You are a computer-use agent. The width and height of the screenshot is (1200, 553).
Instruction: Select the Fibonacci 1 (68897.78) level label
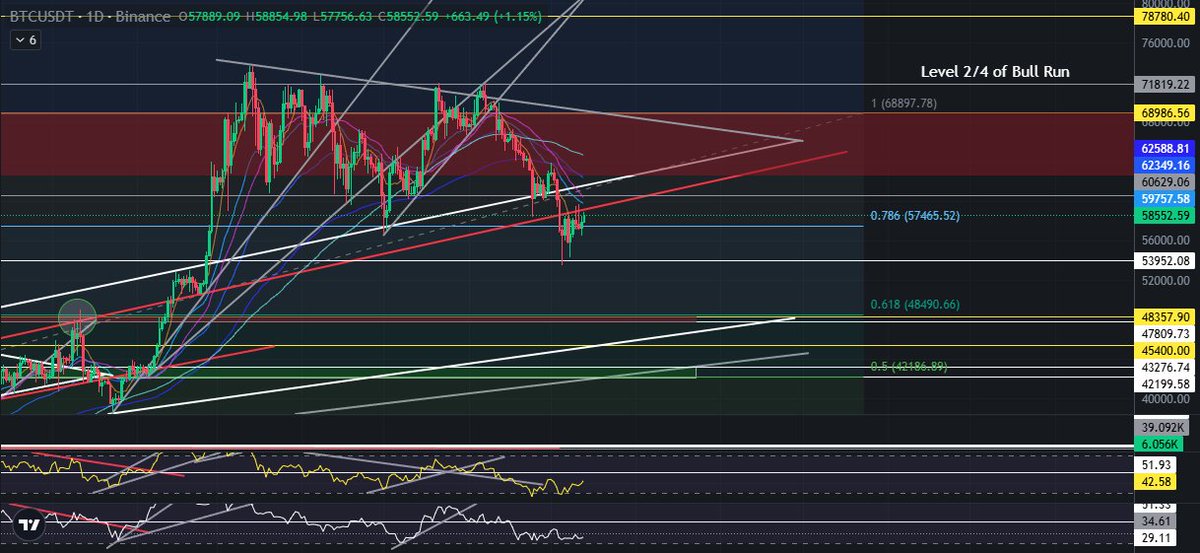[902, 103]
